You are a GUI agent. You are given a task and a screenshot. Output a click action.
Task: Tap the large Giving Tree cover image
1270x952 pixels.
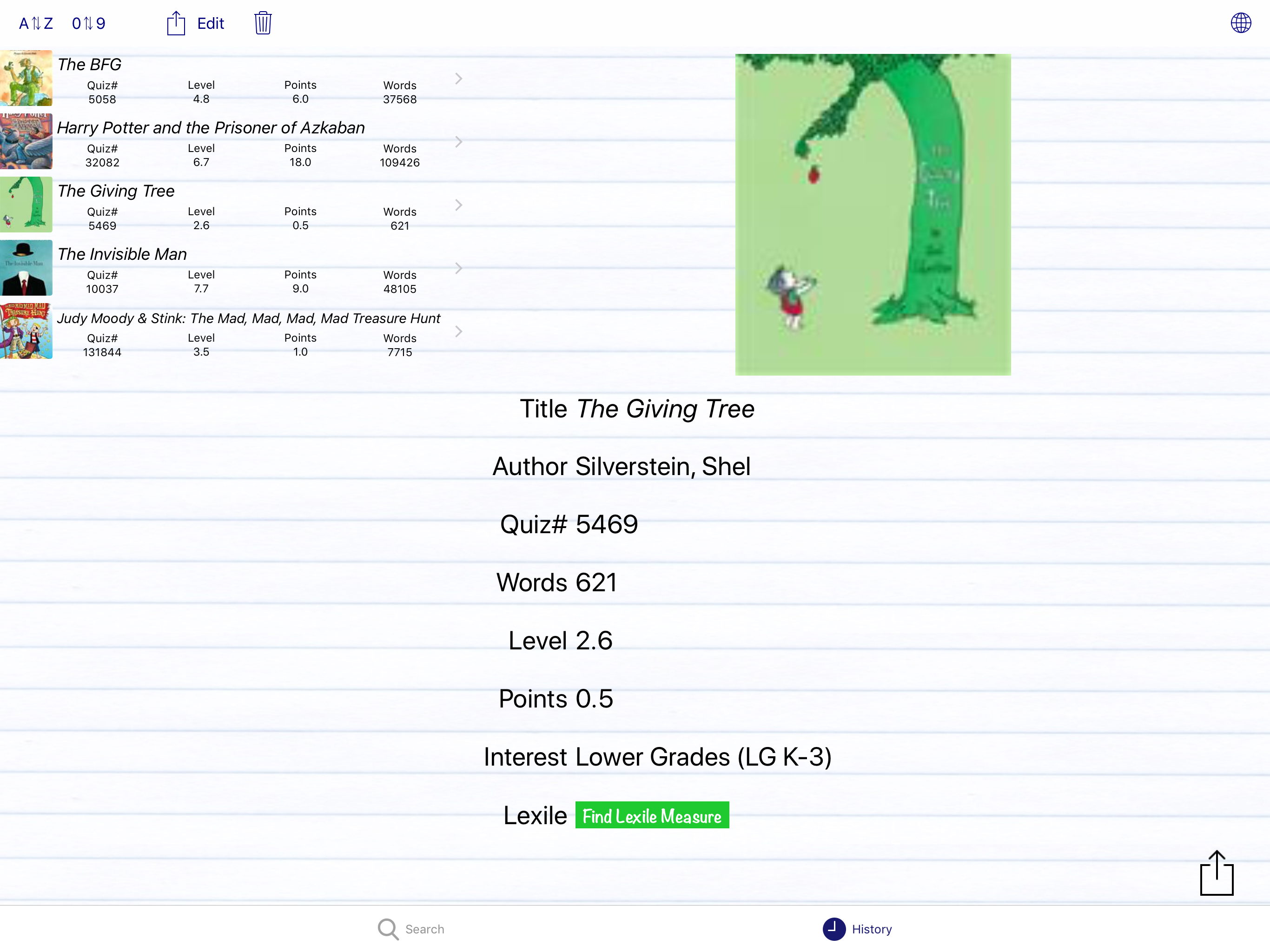[873, 214]
